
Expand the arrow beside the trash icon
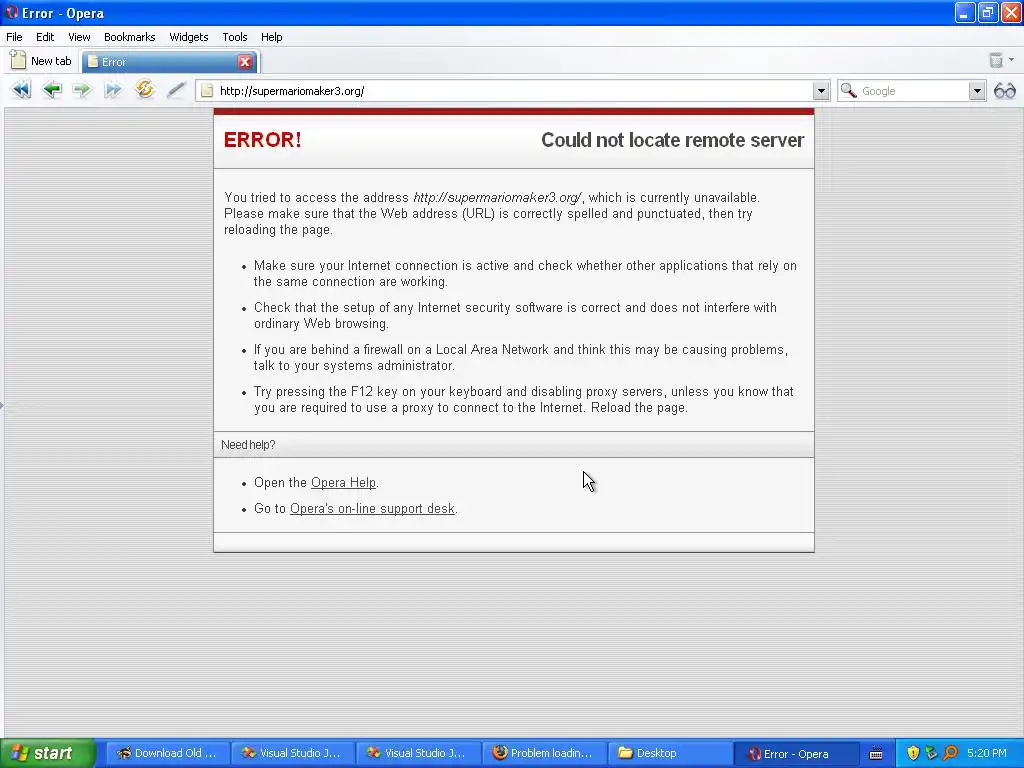point(1012,60)
